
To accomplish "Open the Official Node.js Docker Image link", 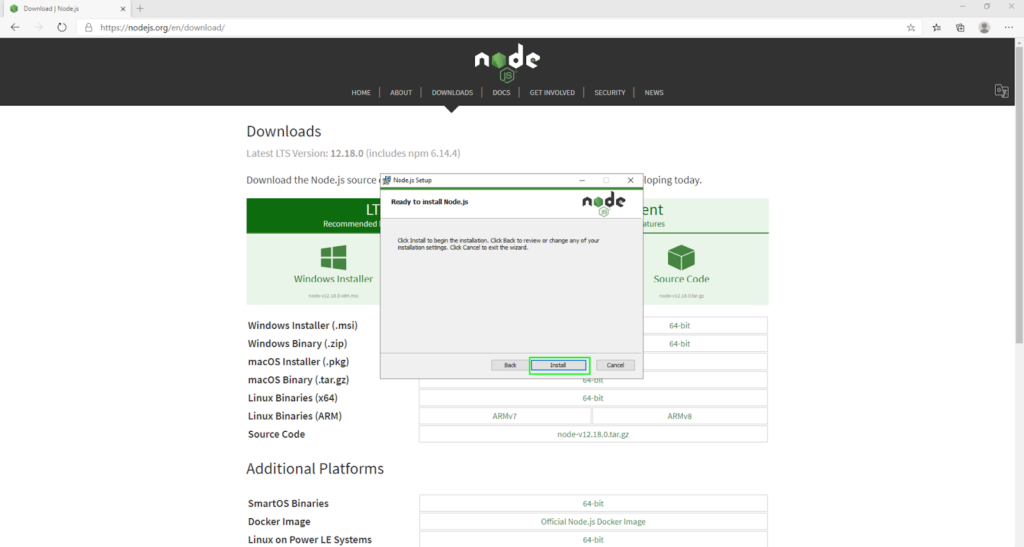I will (x=593, y=521).
